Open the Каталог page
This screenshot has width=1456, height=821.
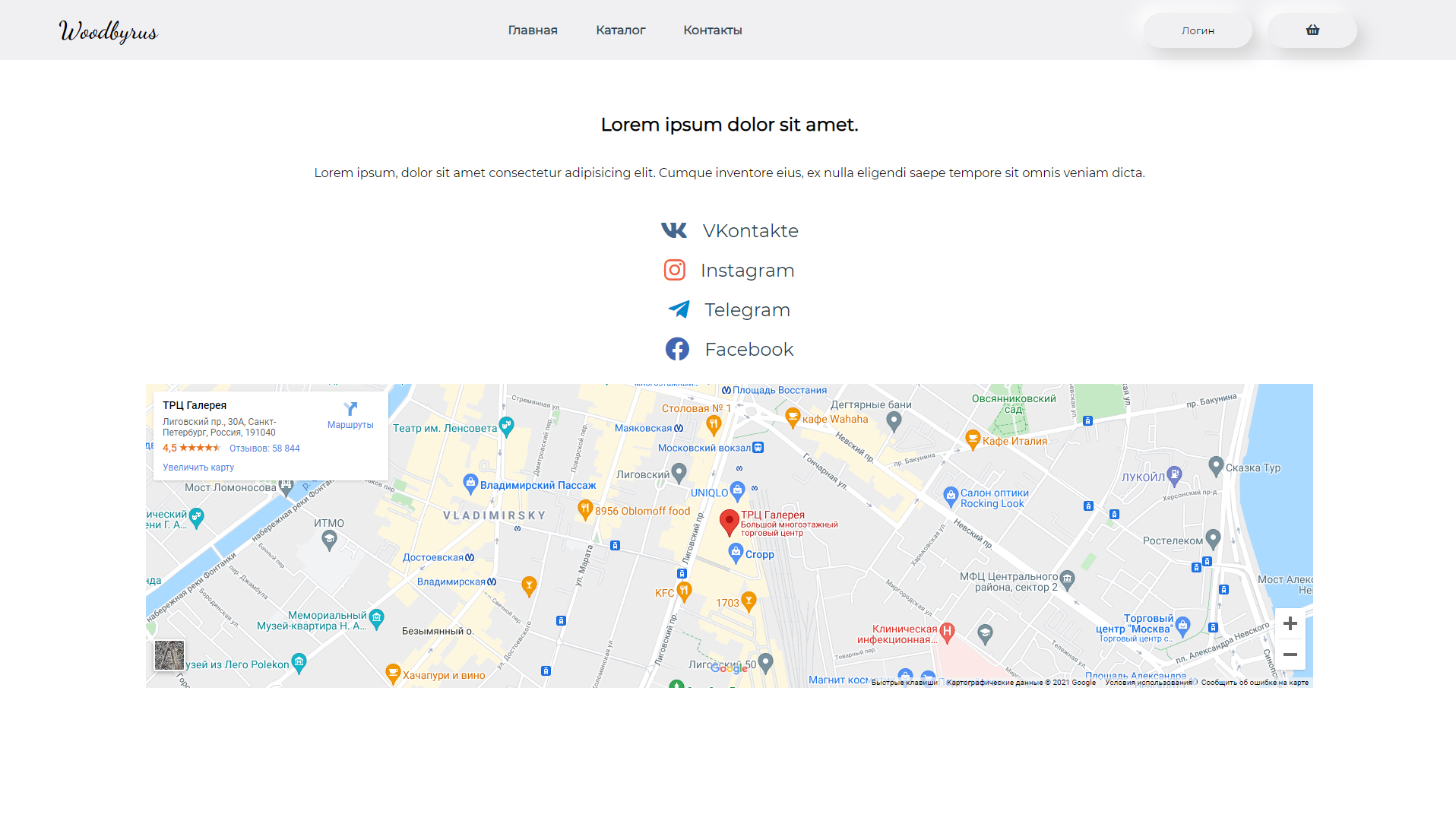[620, 30]
